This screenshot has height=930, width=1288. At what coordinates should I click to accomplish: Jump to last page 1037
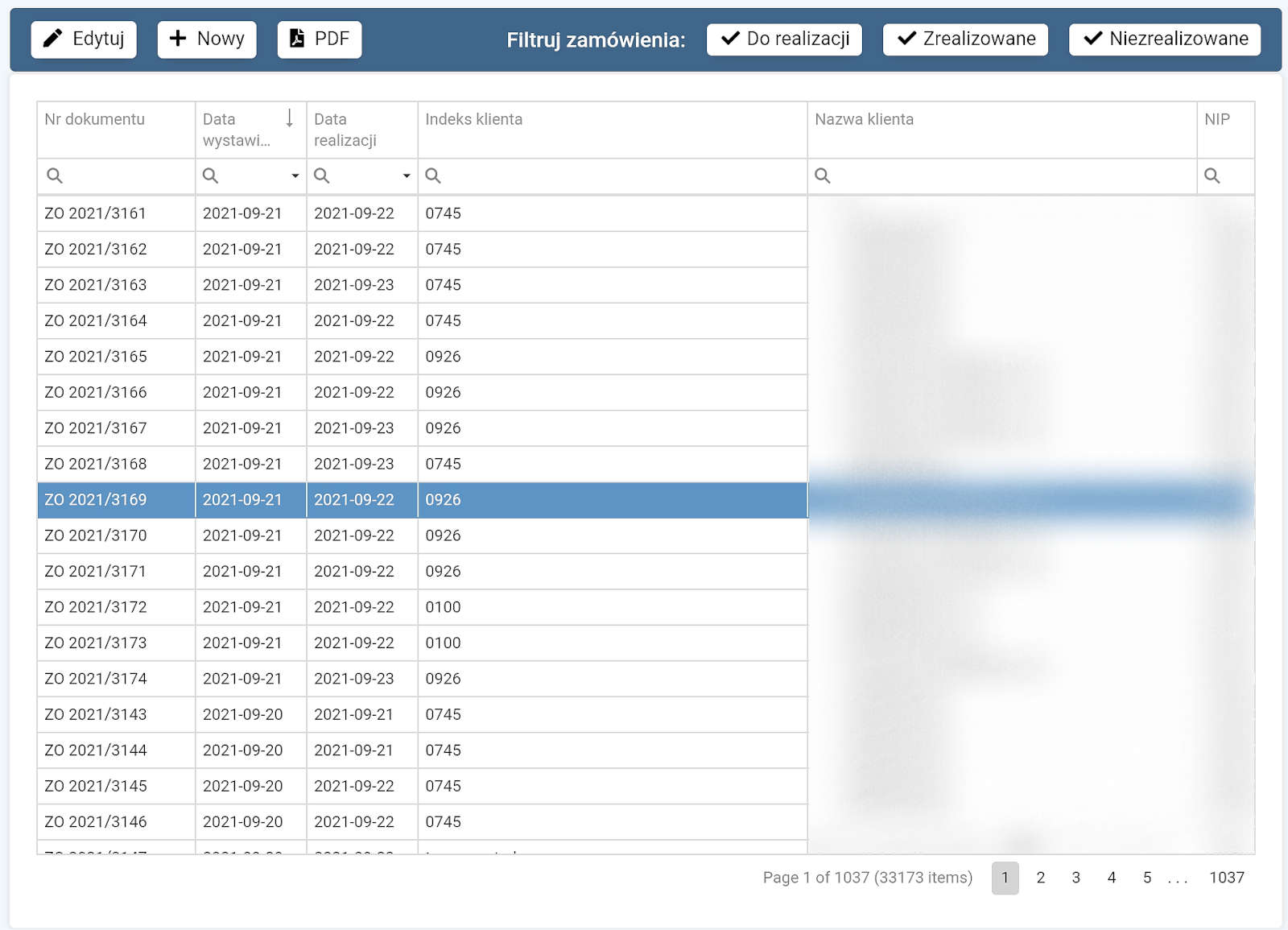[x=1226, y=878]
